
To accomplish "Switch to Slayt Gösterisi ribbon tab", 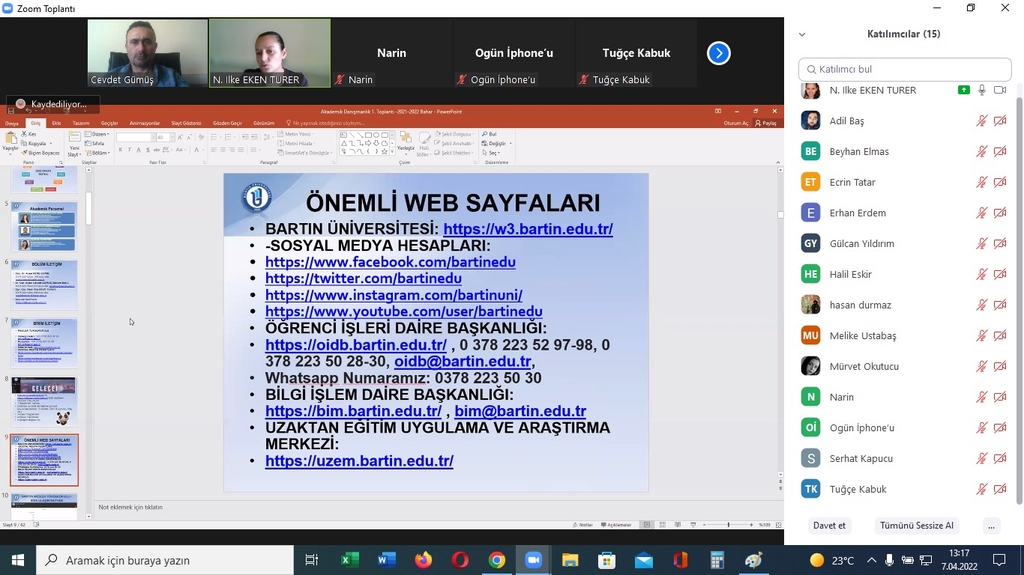I will (x=186, y=123).
